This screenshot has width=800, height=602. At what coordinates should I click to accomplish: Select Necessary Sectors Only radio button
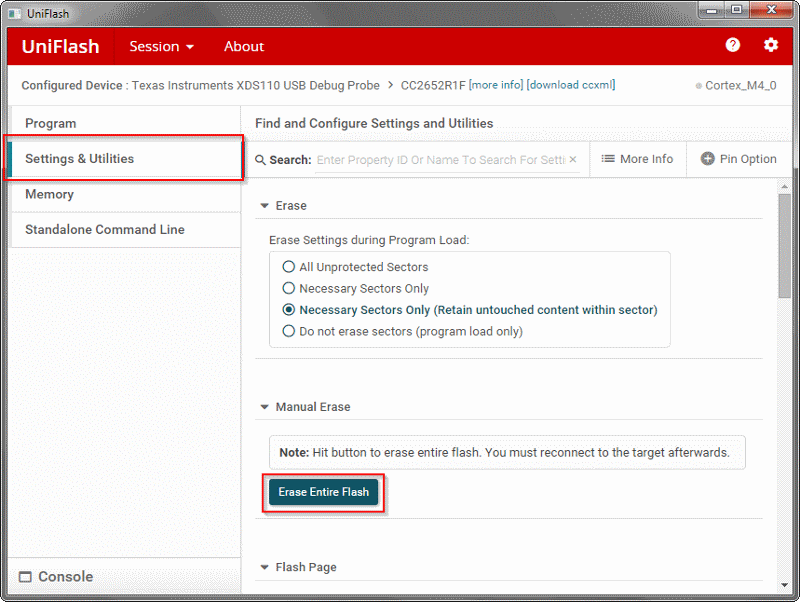(x=289, y=289)
